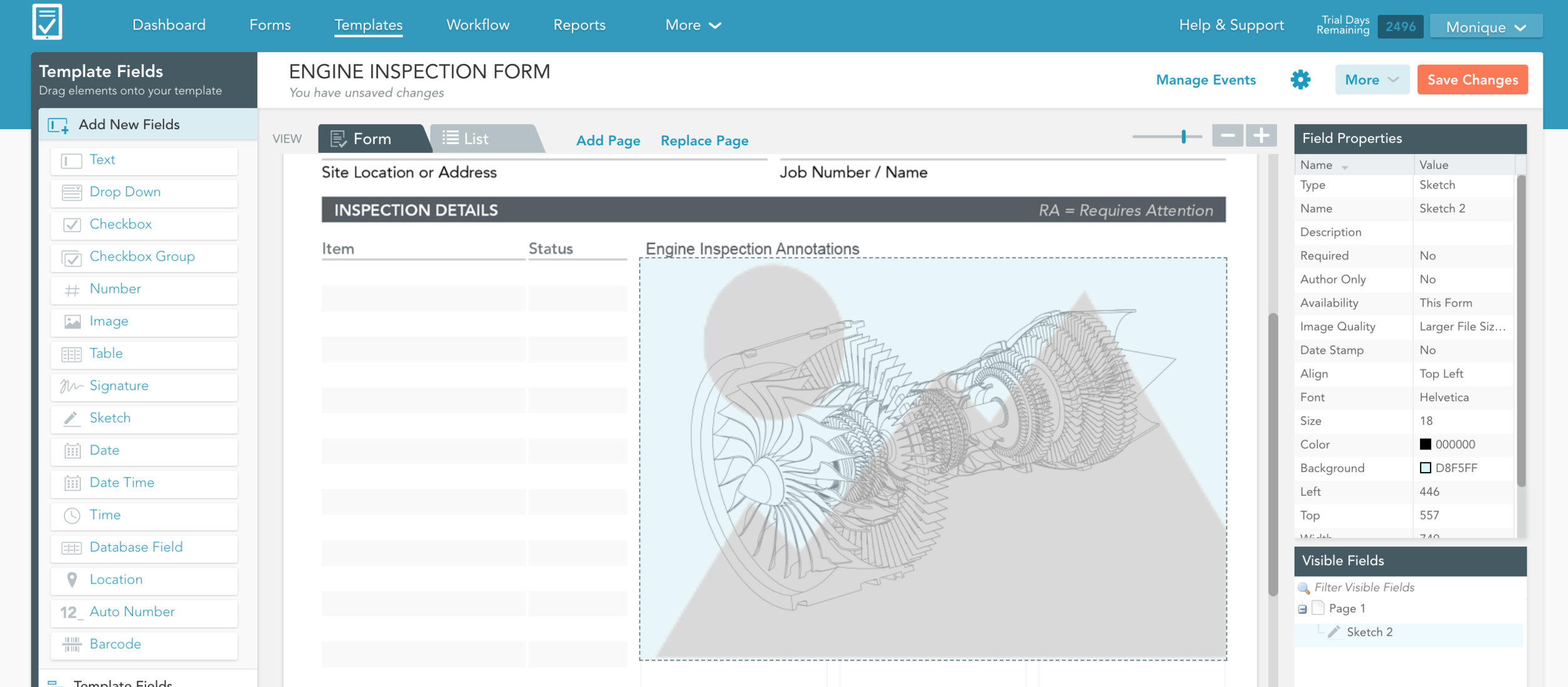Click the Image Quality value Larger File Size
Screen dimensions: 1568x687
click(1464, 327)
